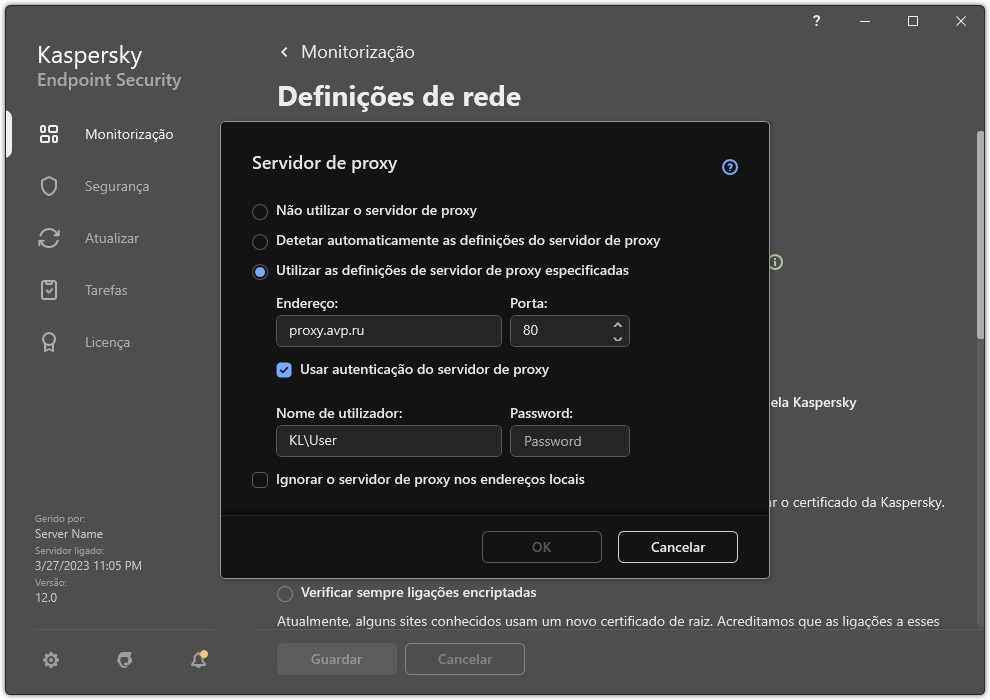Enable 'Ignorar o servidor de proxy nos endereços locais'

tap(260, 480)
